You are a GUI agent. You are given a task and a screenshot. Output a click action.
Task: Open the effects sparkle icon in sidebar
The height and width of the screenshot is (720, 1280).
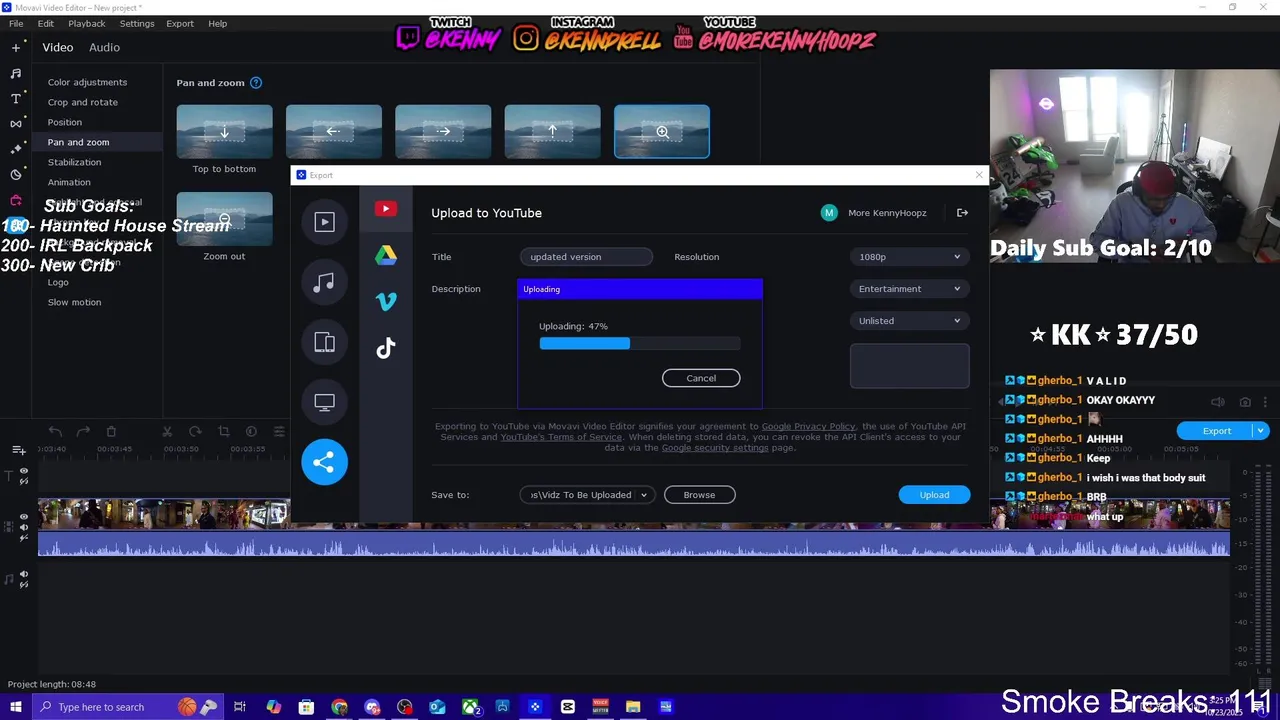[16, 149]
